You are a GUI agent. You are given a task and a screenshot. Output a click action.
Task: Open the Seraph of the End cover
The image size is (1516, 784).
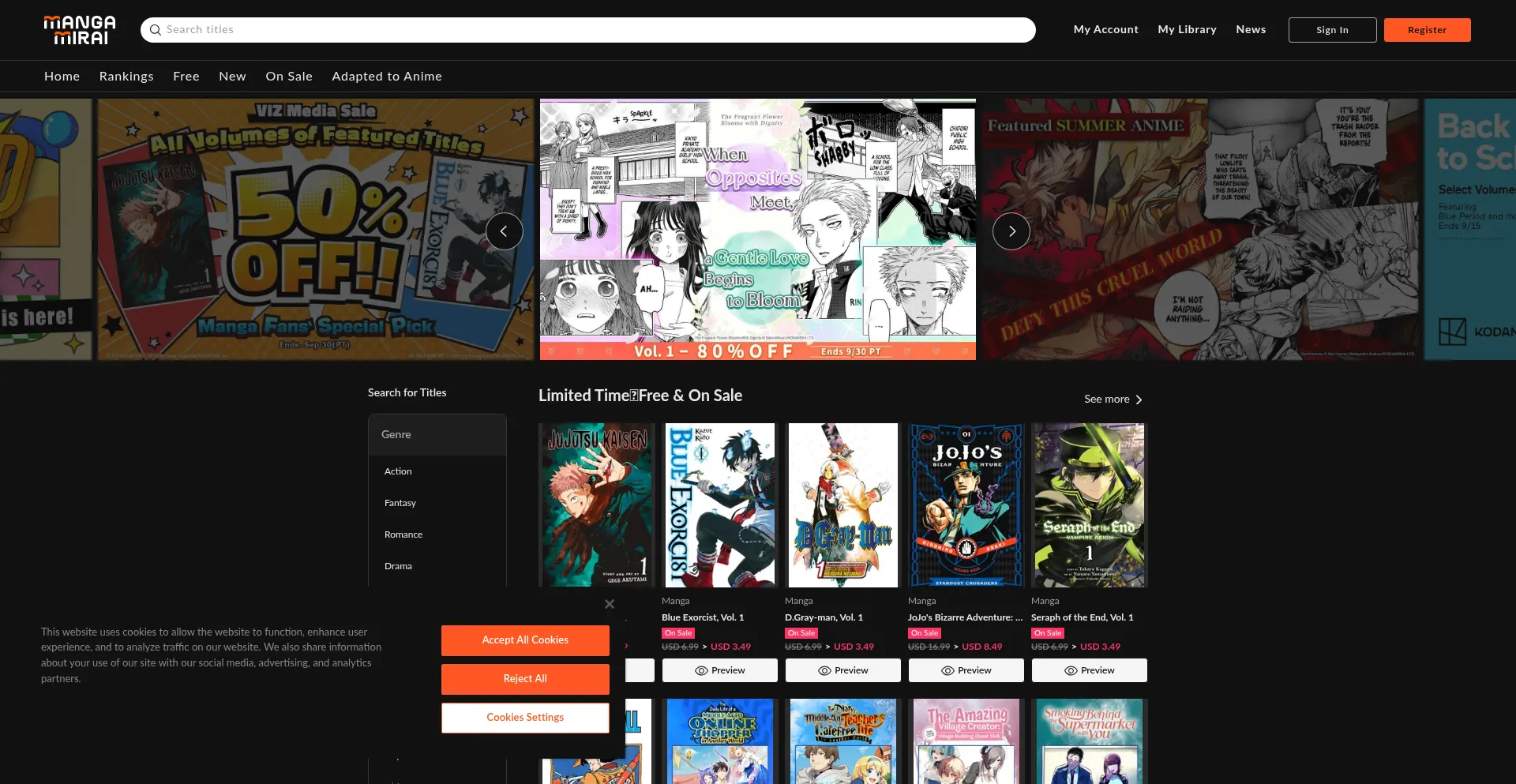(1090, 505)
